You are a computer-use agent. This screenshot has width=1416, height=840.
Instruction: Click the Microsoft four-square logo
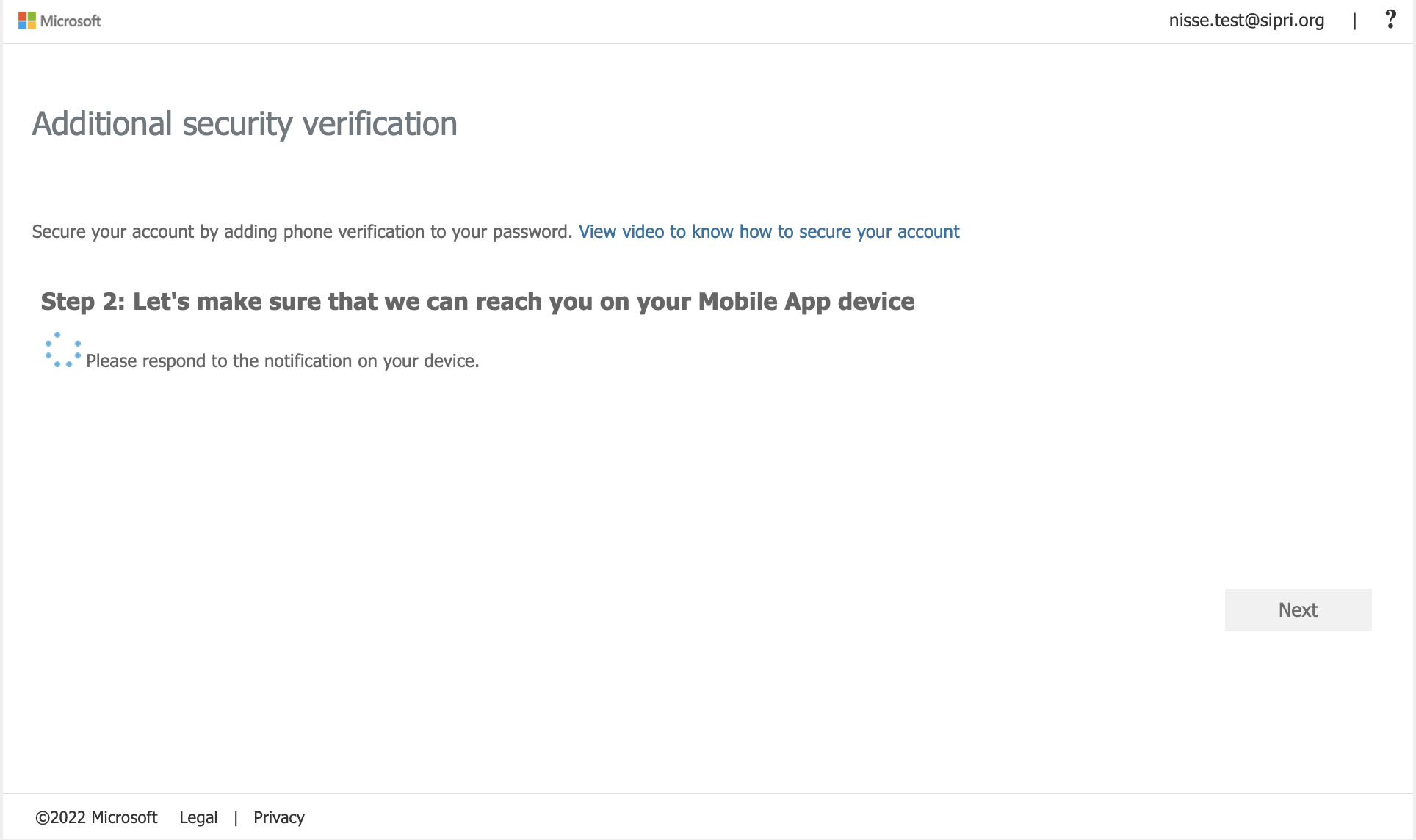click(26, 21)
